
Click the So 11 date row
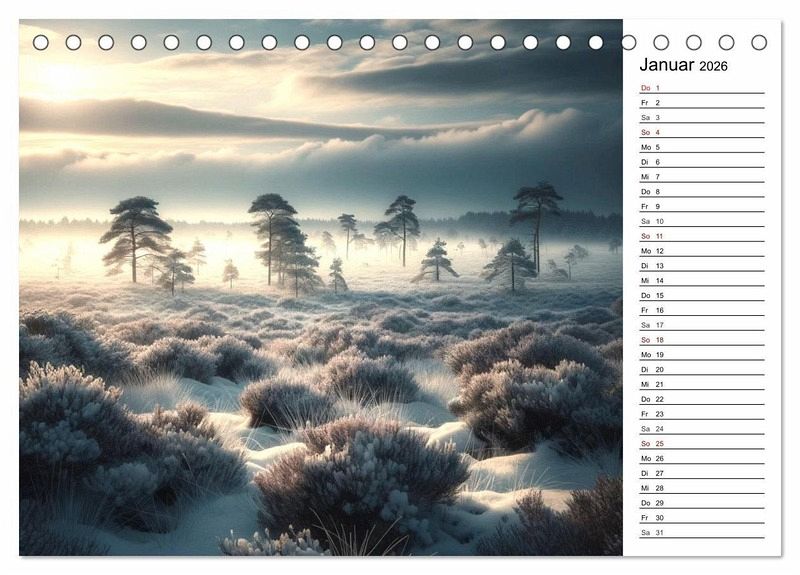click(700, 236)
